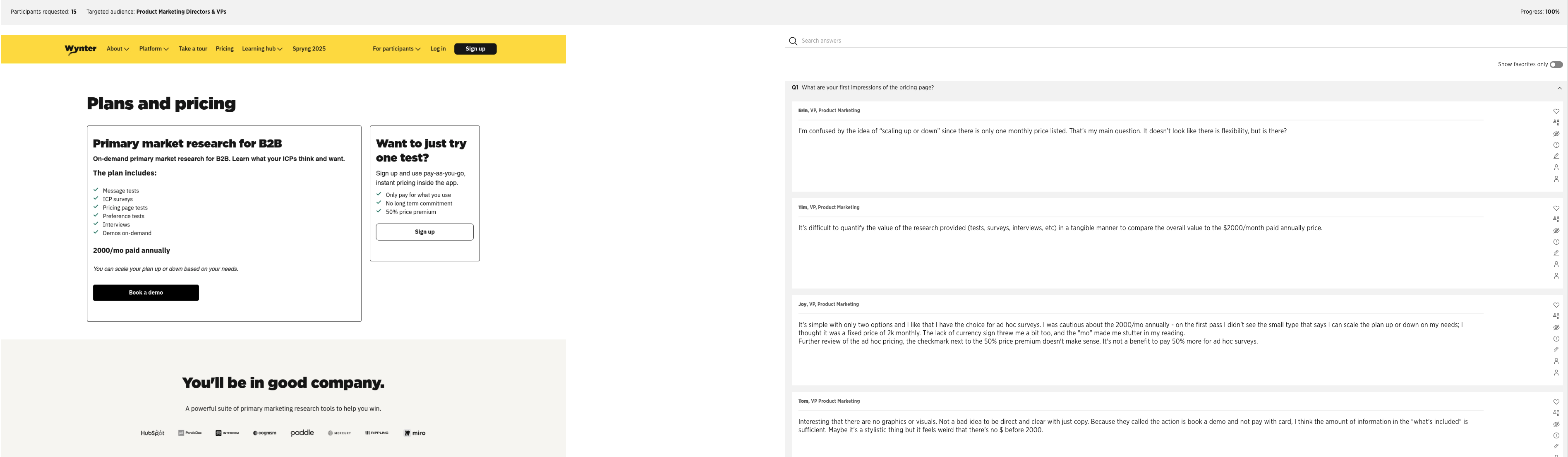
Task: Toggle Show favorites only switch
Action: [1556, 65]
